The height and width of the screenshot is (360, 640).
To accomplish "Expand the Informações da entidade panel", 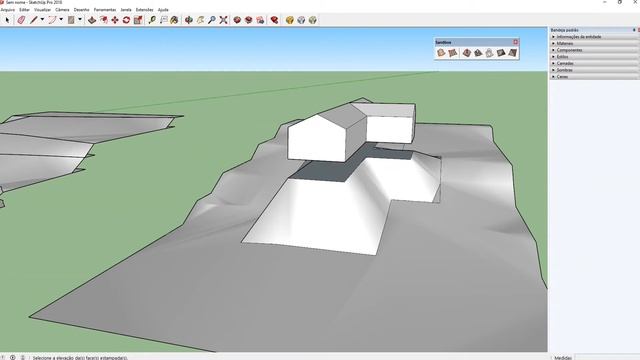I will [x=593, y=37].
